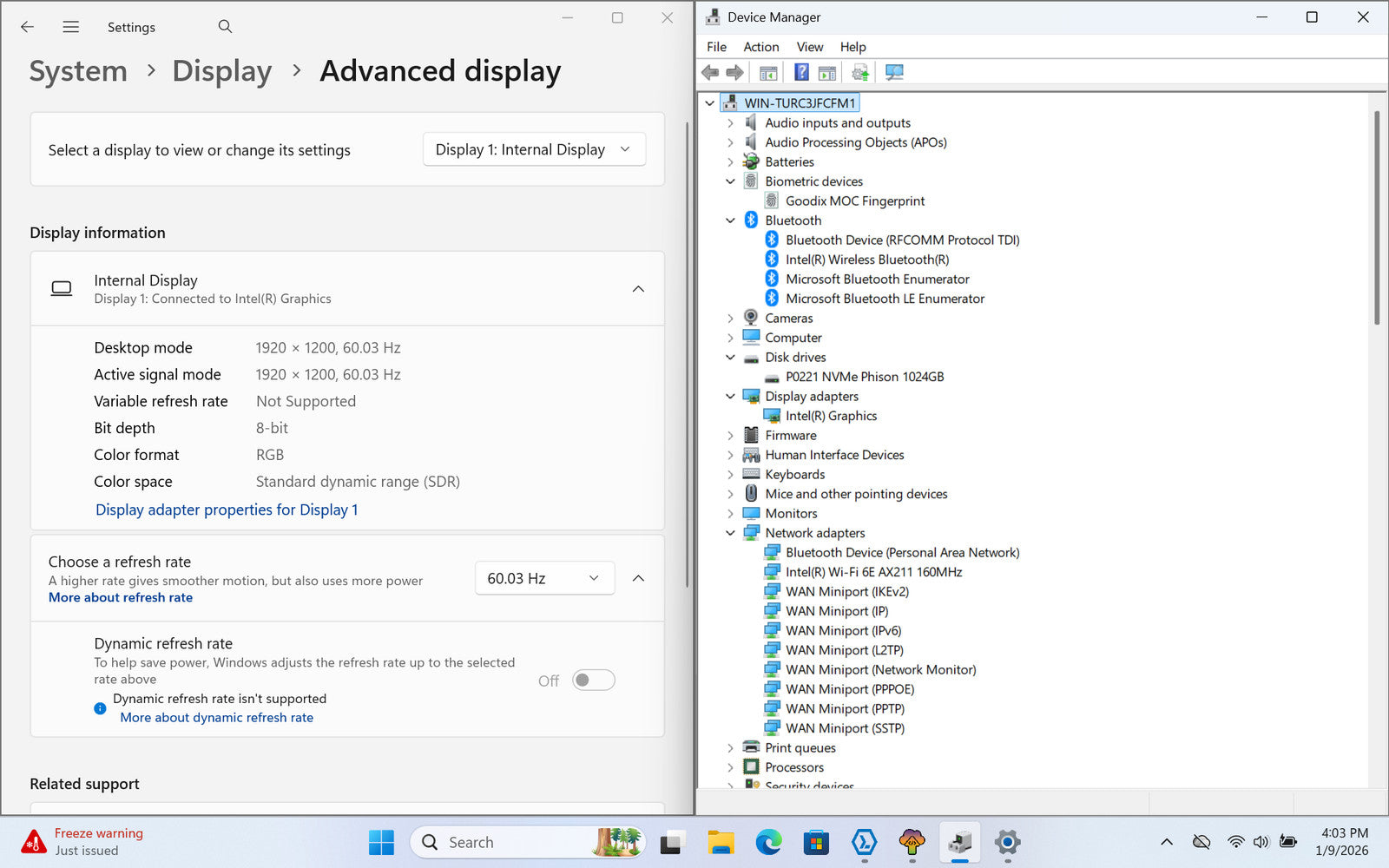Open the View menu in Device Manager
Image resolution: width=1389 pixels, height=868 pixels.
pos(809,47)
